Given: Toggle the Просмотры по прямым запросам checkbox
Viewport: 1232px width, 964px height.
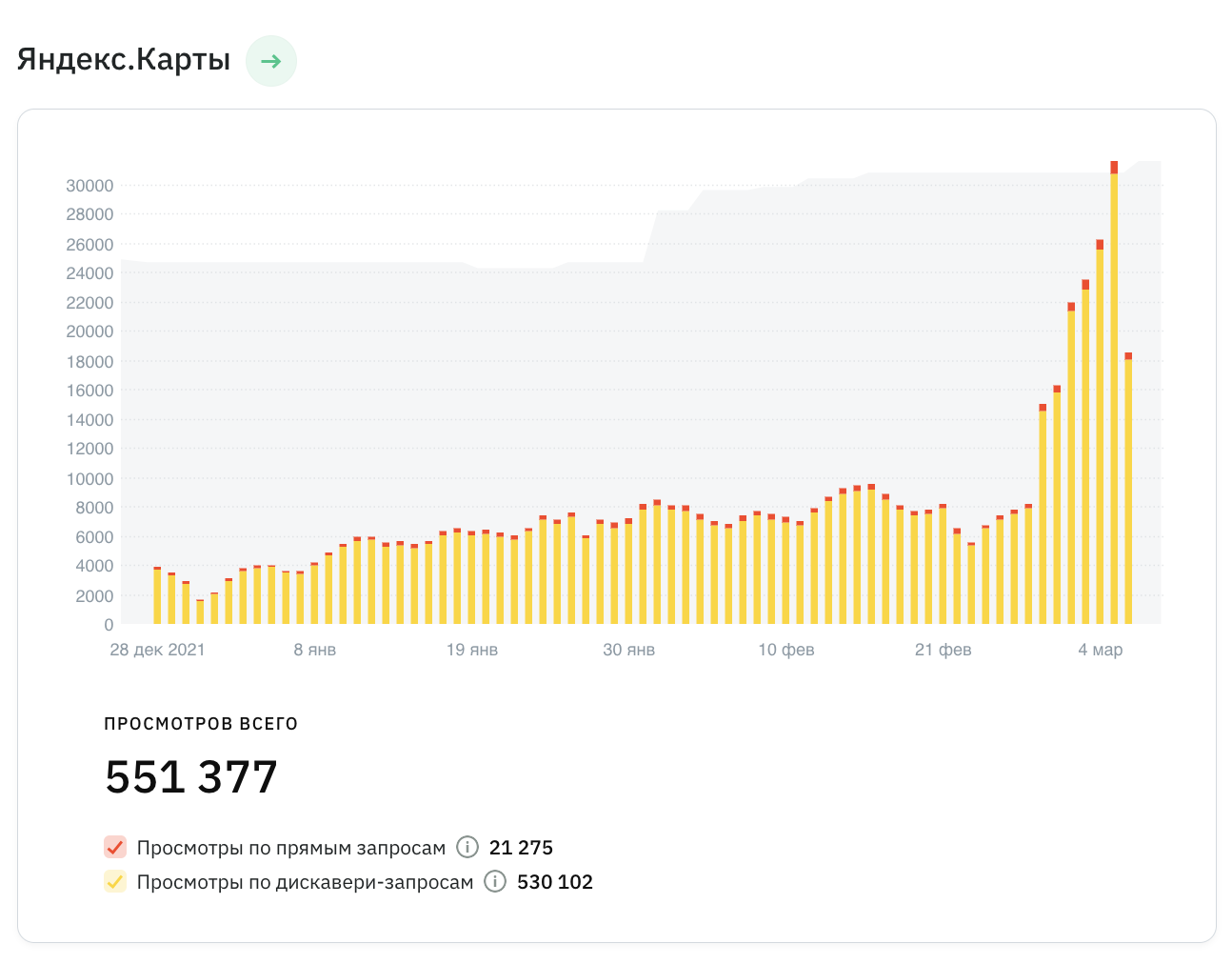Looking at the screenshot, I should 115,847.
